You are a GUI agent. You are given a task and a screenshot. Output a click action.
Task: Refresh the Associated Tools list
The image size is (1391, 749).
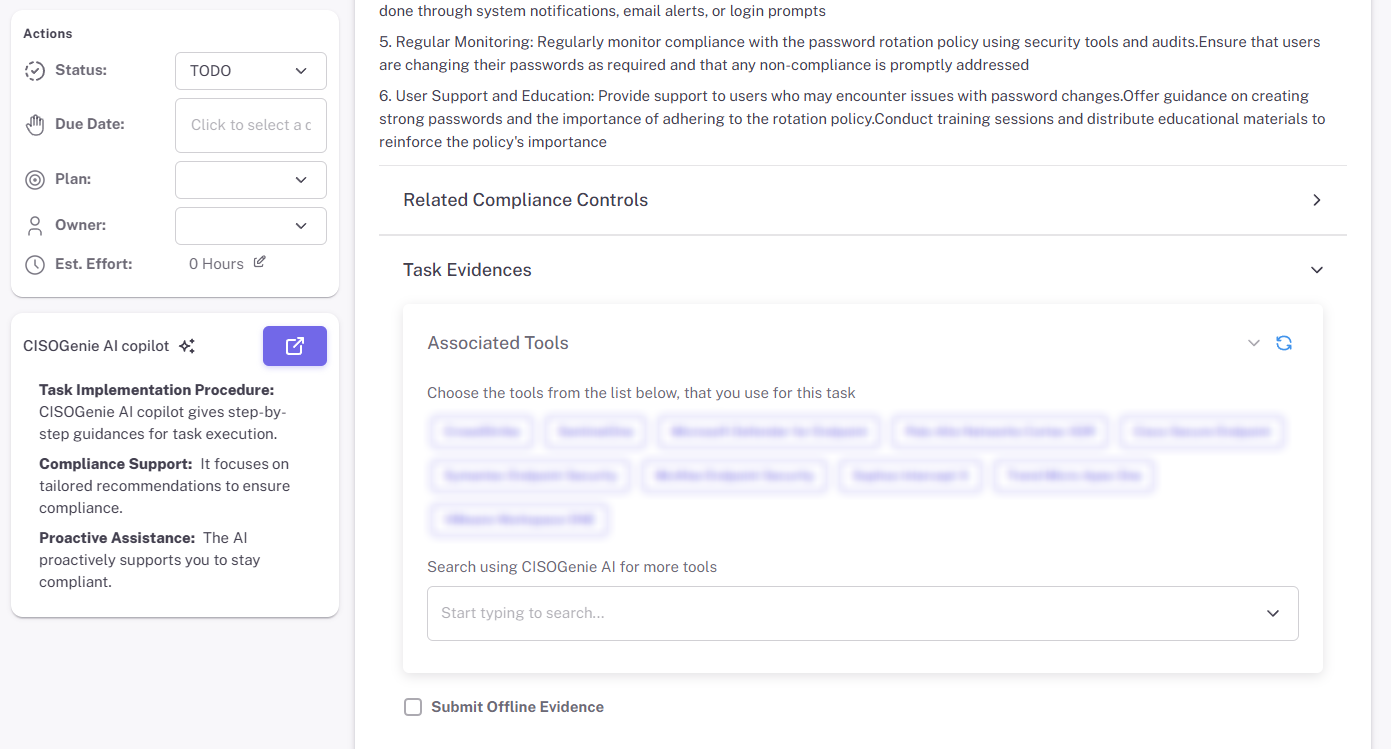pos(1284,343)
